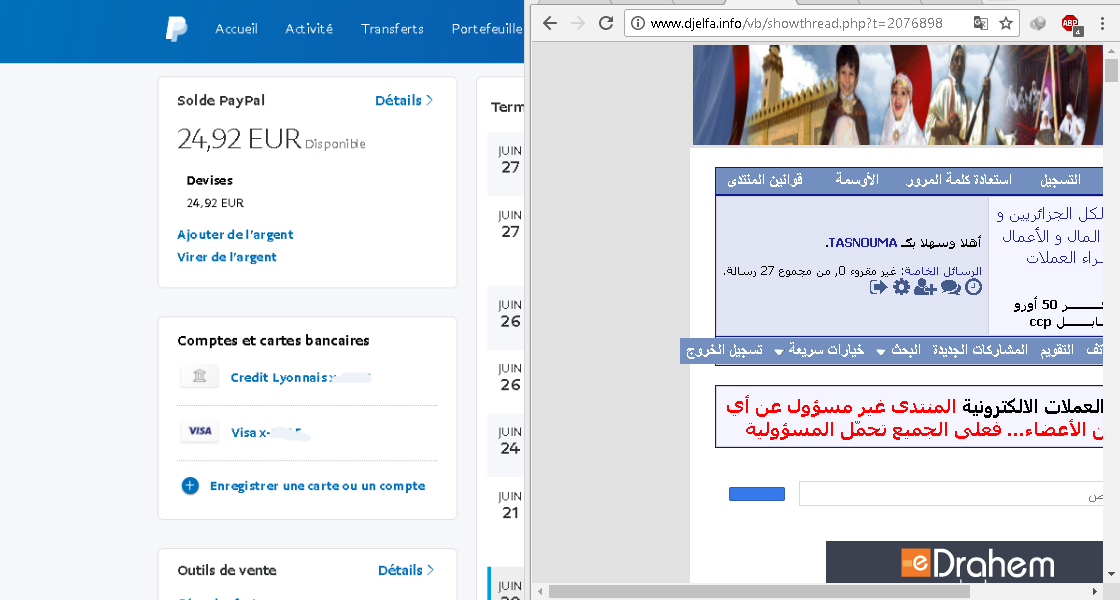Image resolution: width=1120 pixels, height=600 pixels.
Task: Open الأوسمة forum menu item
Action: (x=857, y=180)
